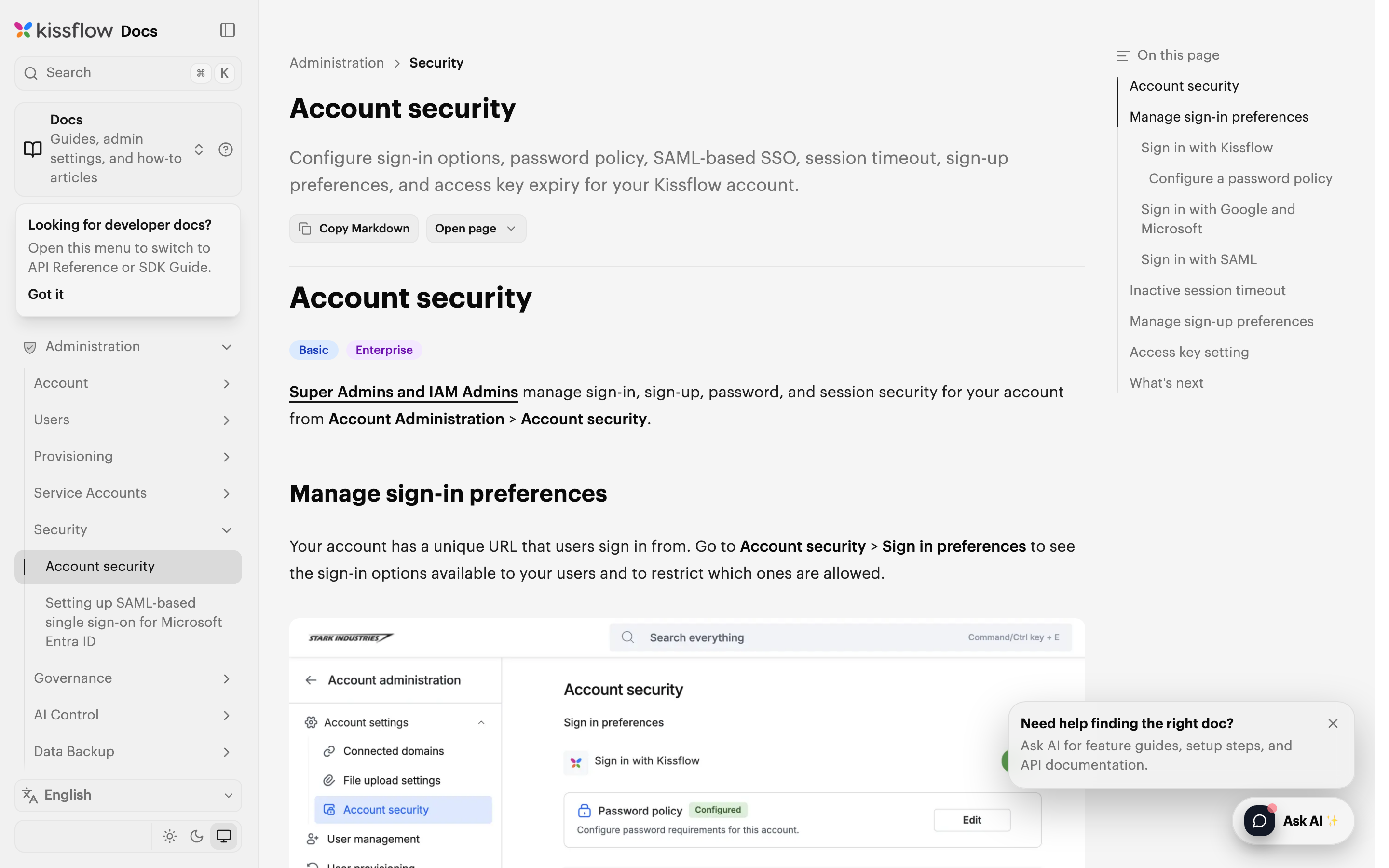Click the open-book Docs icon
This screenshot has width=1389, height=868.
tap(33, 149)
